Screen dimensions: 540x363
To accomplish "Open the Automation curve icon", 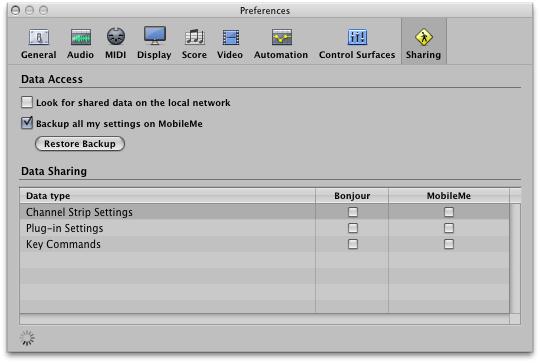I will 281,37.
